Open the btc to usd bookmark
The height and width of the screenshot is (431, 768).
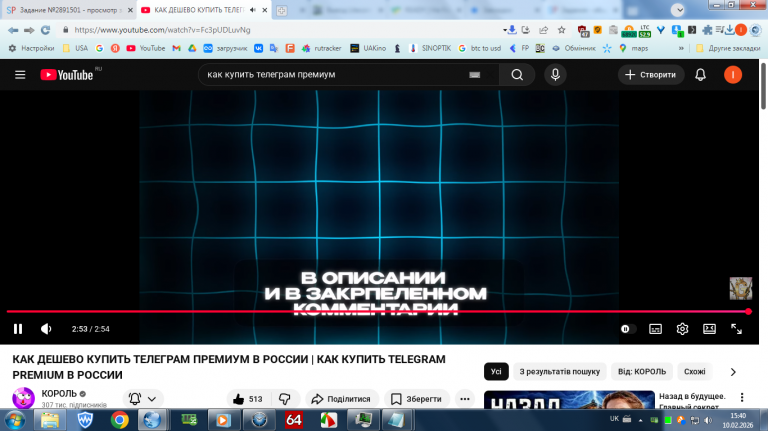(480, 48)
